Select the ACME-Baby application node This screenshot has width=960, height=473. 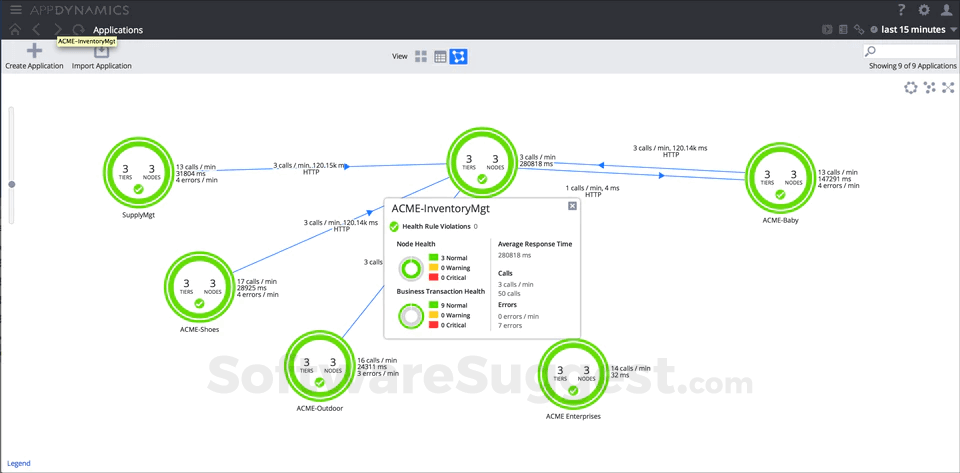coord(780,176)
